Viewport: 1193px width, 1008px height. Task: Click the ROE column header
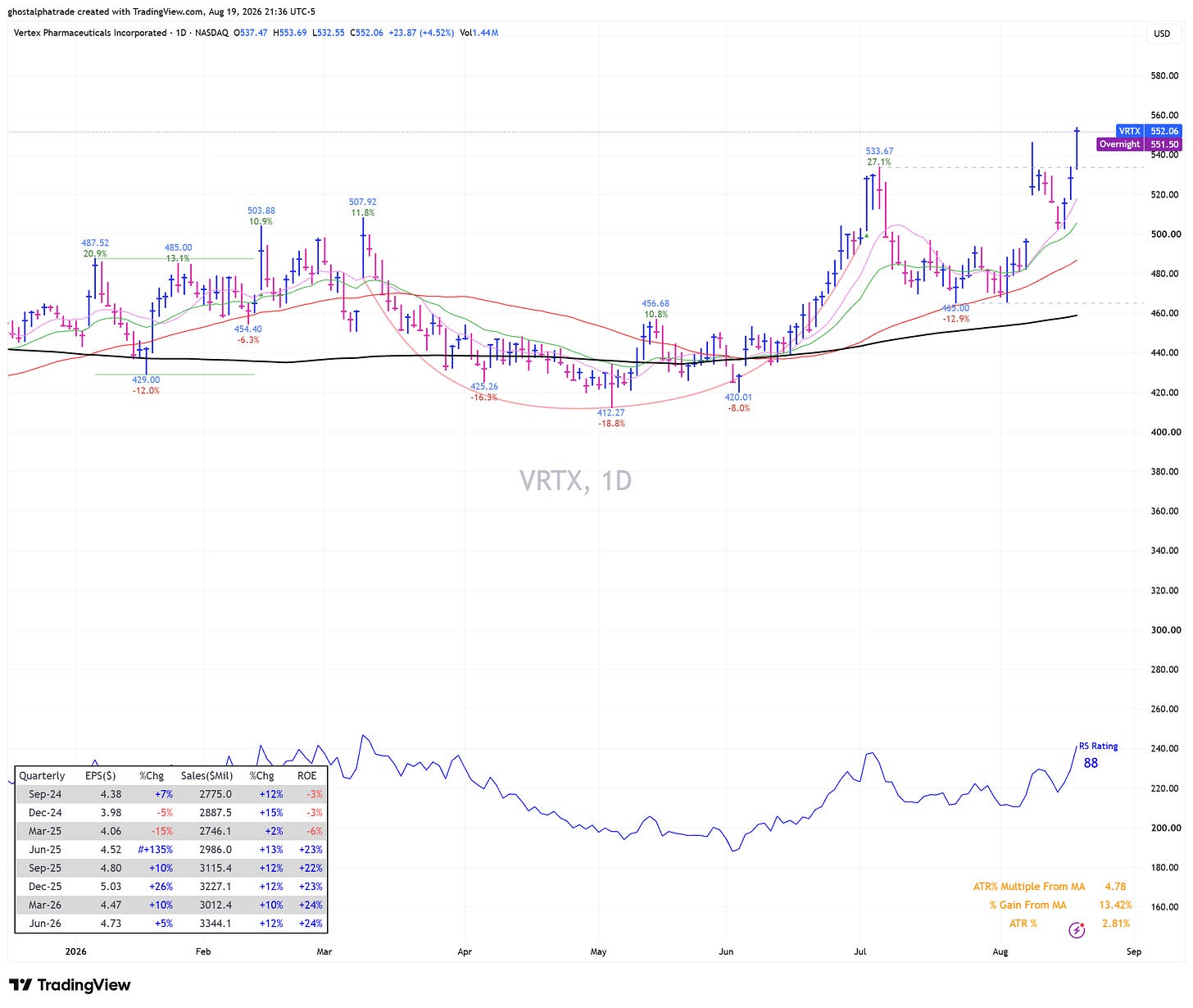(306, 776)
